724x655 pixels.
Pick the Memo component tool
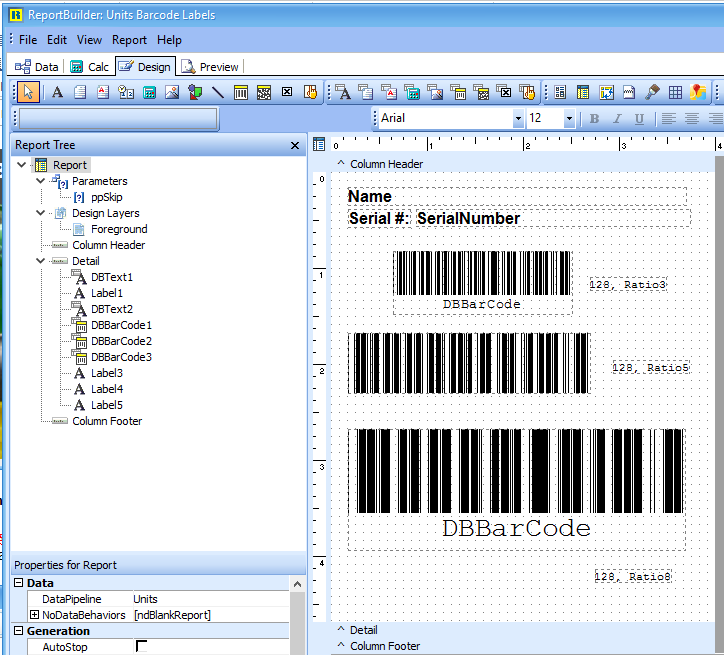[80, 92]
